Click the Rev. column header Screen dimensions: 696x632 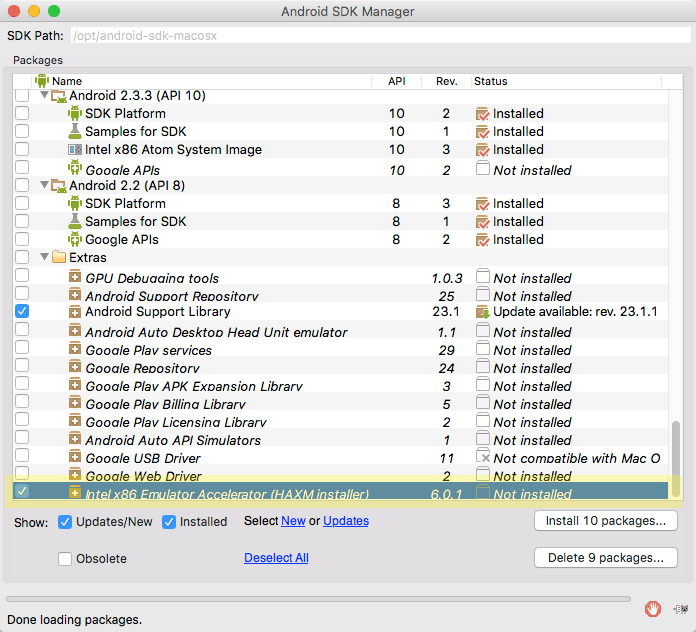(446, 81)
